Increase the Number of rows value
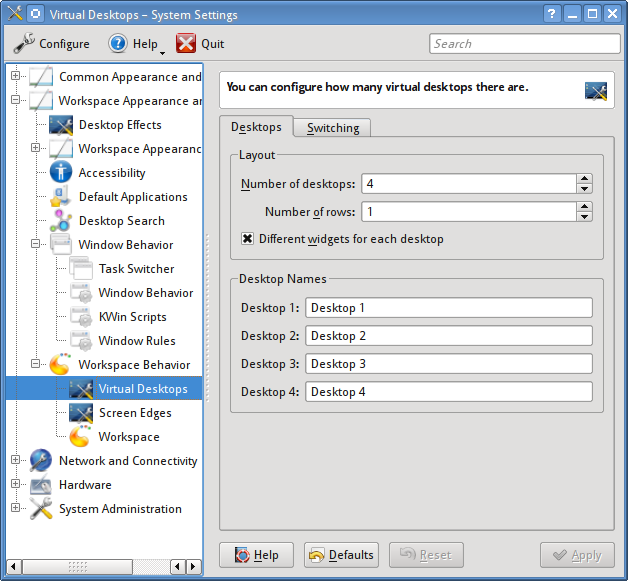 (x=584, y=207)
